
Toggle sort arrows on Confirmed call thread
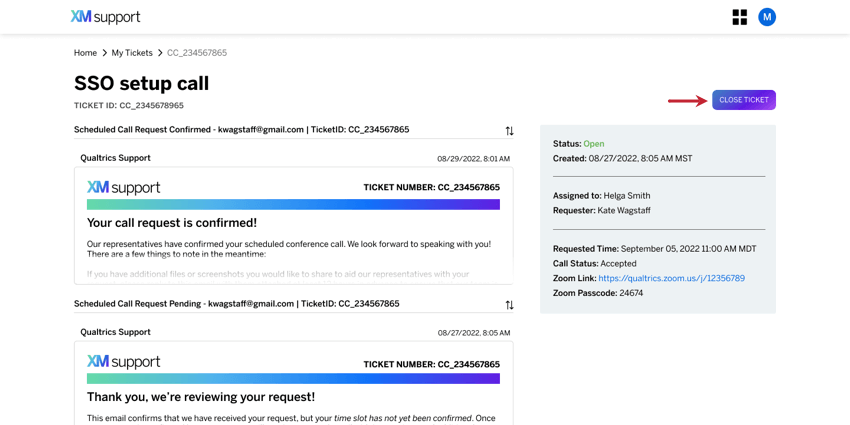(509, 131)
